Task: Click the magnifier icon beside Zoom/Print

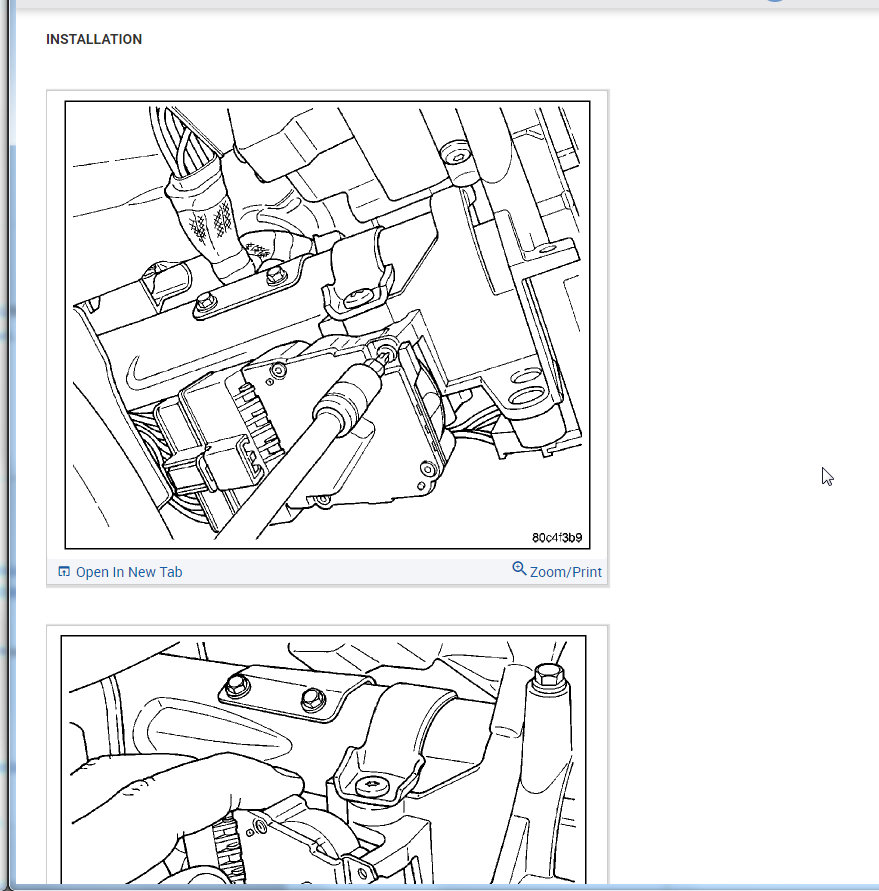Action: coord(519,568)
